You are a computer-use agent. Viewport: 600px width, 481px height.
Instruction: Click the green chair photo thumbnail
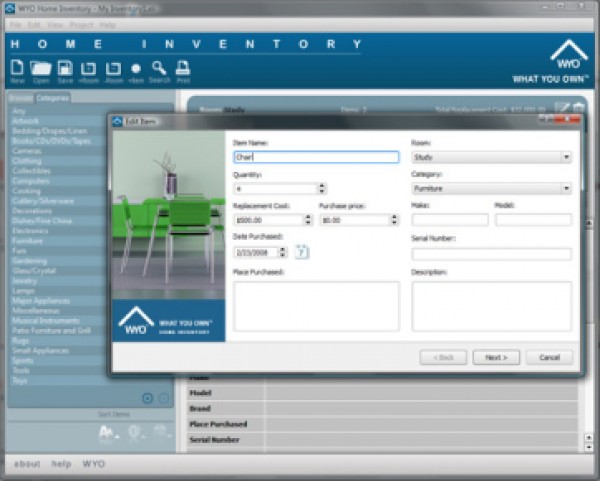click(x=169, y=215)
